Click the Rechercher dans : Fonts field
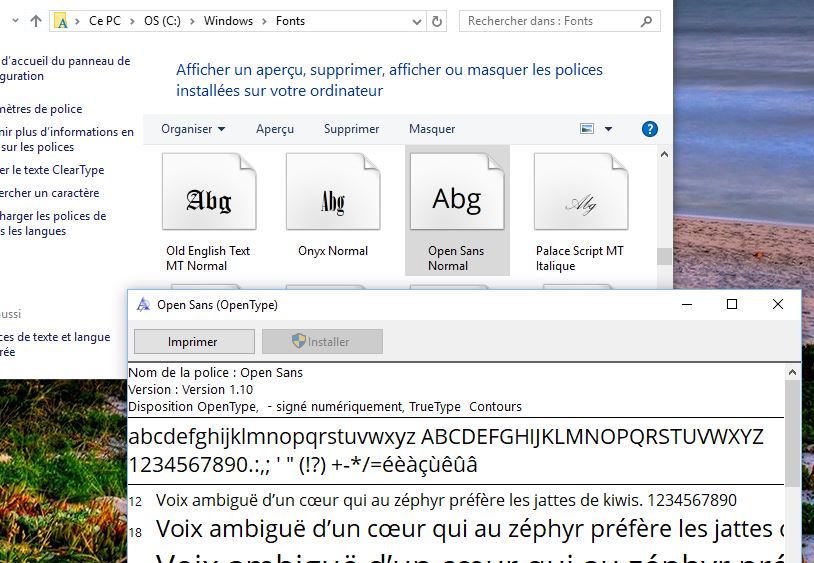The height and width of the screenshot is (563, 814). tap(560, 21)
